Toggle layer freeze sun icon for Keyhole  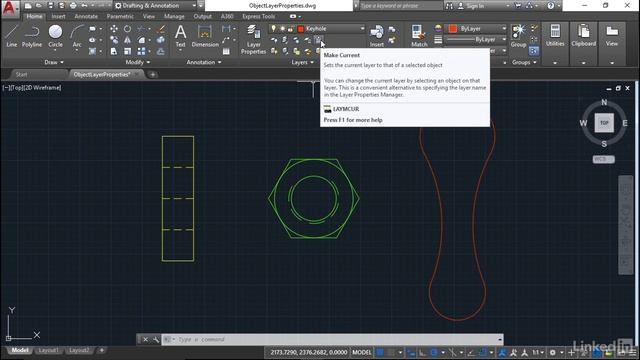click(282, 29)
